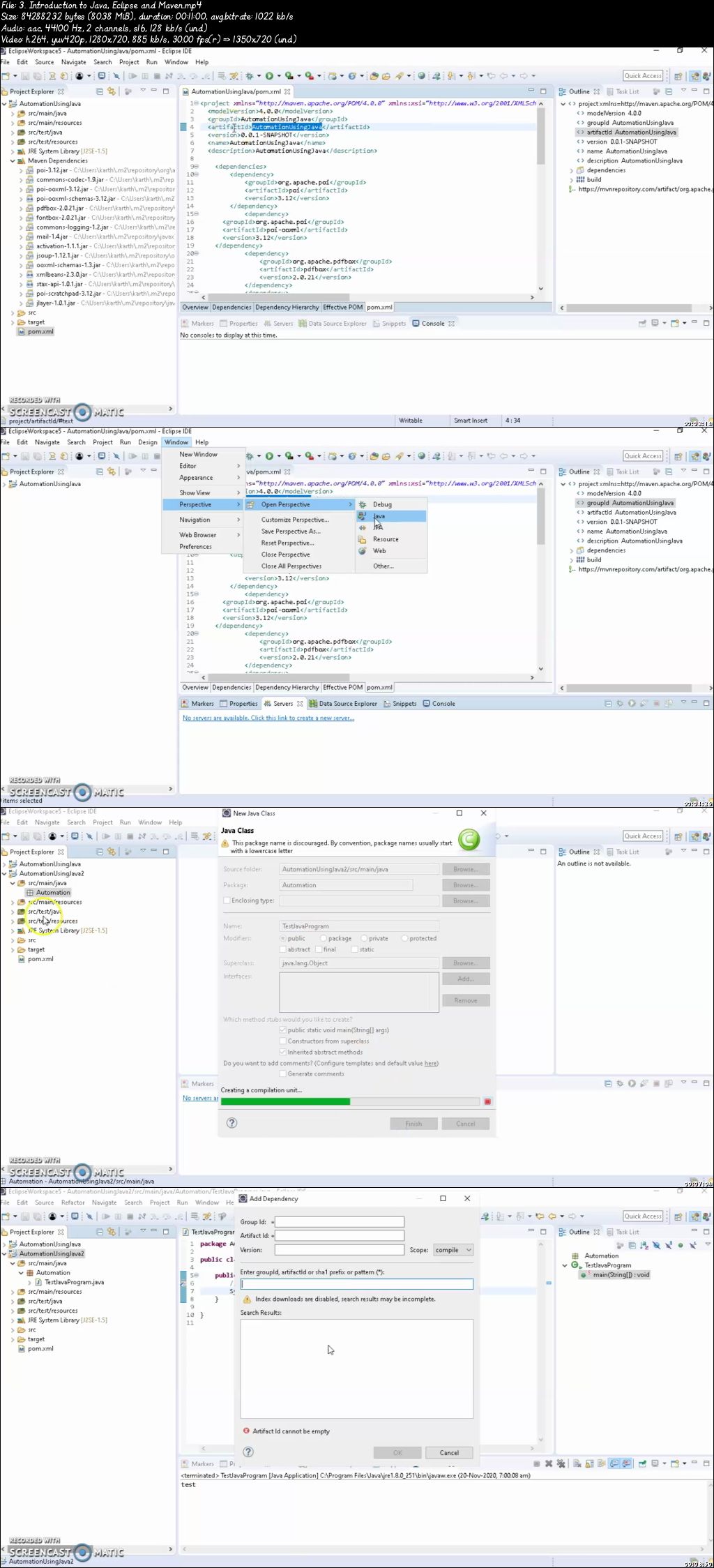Select the private modifier radio button
714x1568 pixels.
(x=364, y=938)
